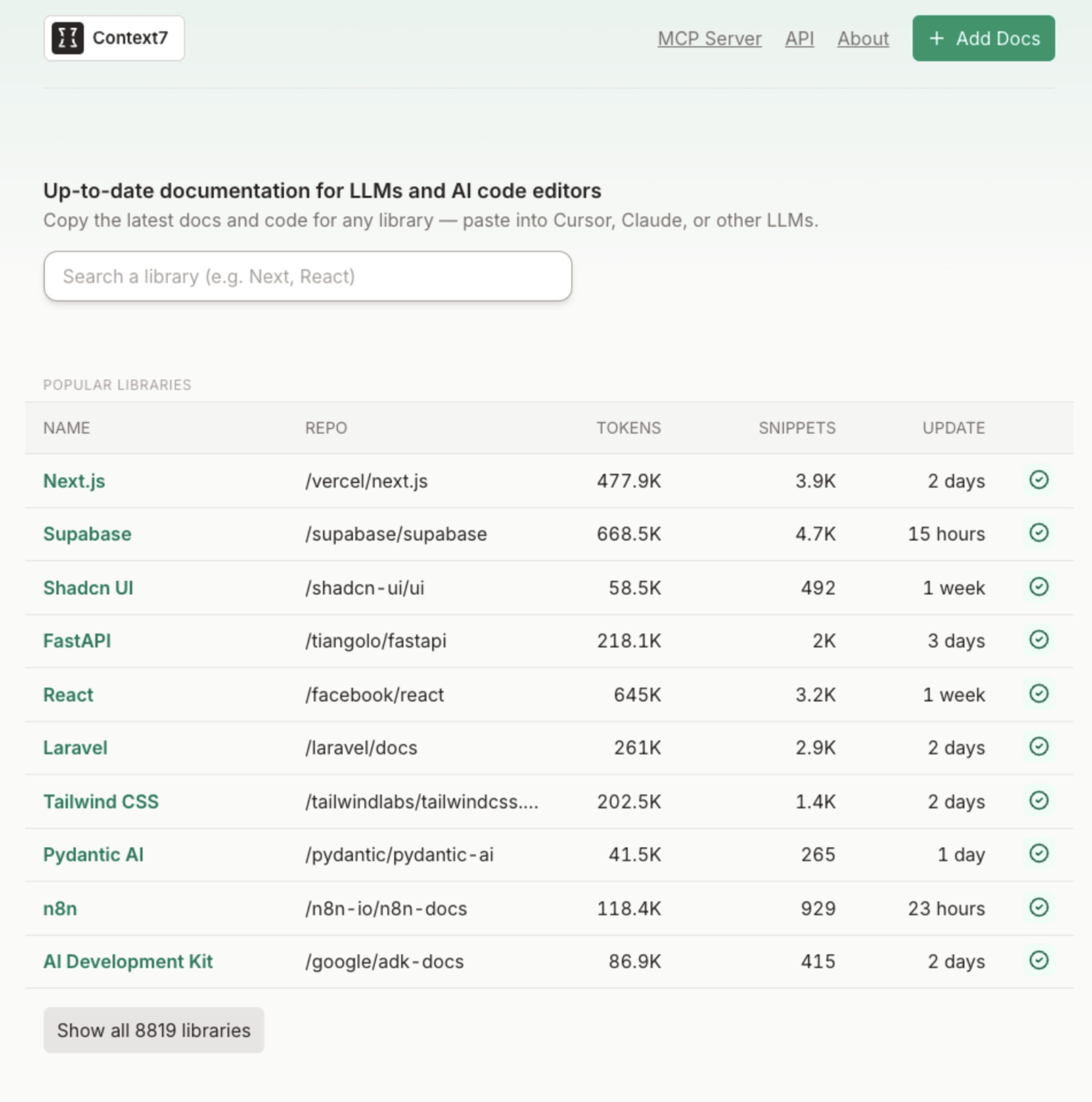Click the check-circle icon in n8n row
Image resolution: width=1092 pixels, height=1102 pixels.
[1038, 908]
